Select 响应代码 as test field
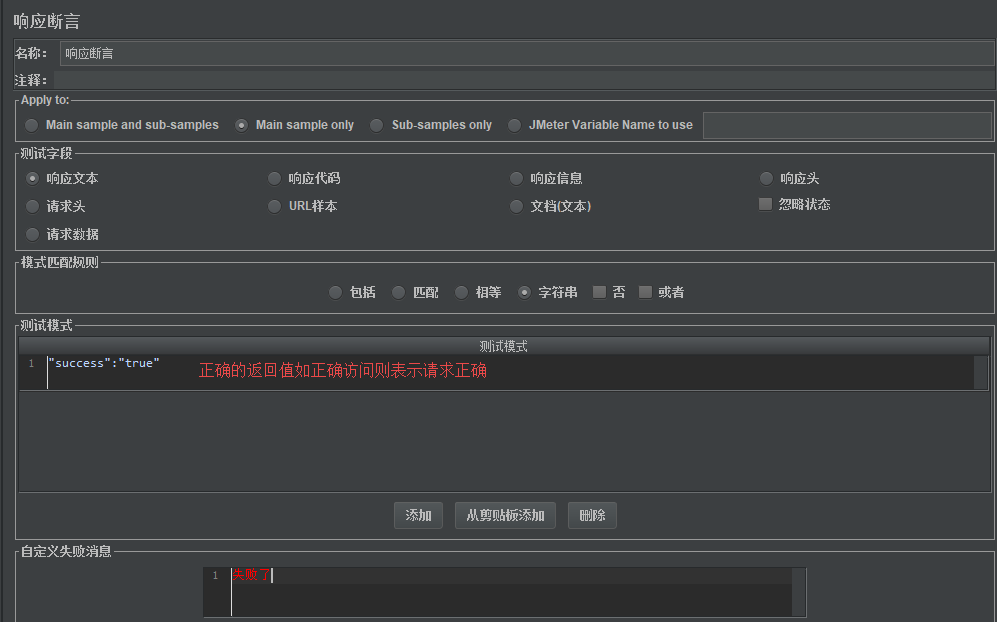This screenshot has width=997, height=622. 274,179
